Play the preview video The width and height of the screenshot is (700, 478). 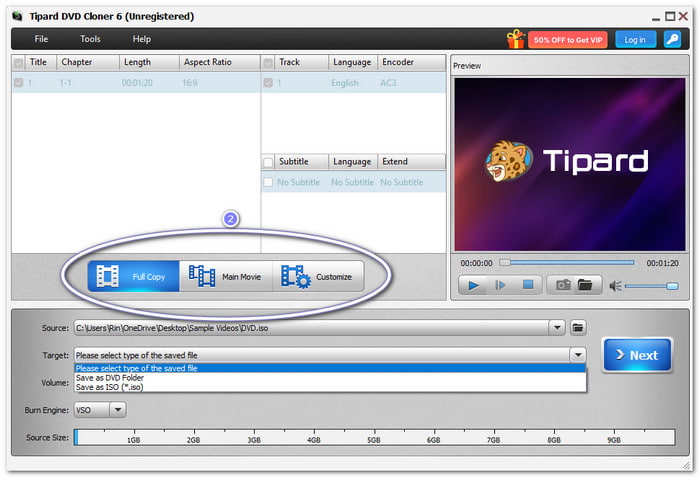tap(473, 285)
